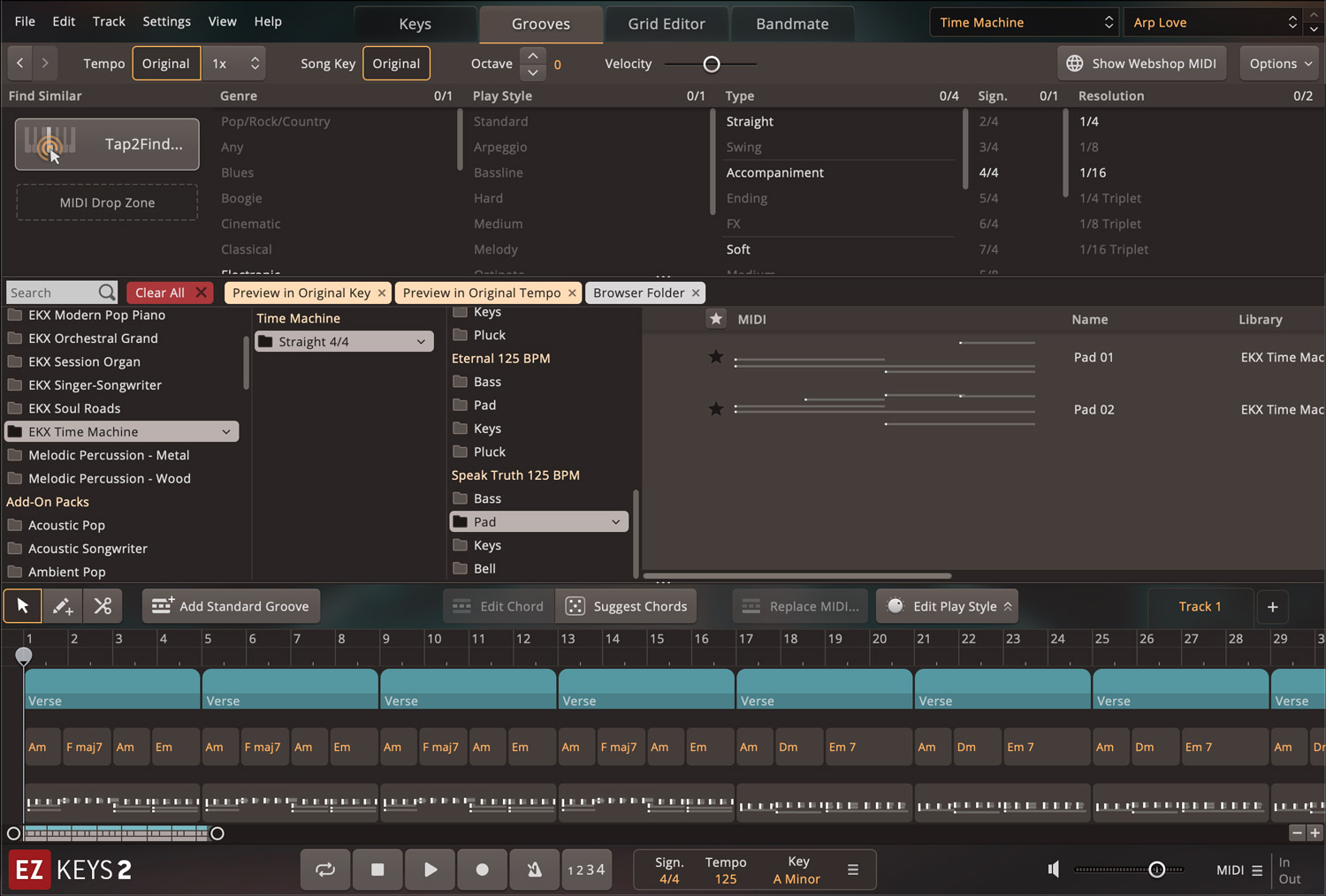Click the Search input field

(51, 292)
